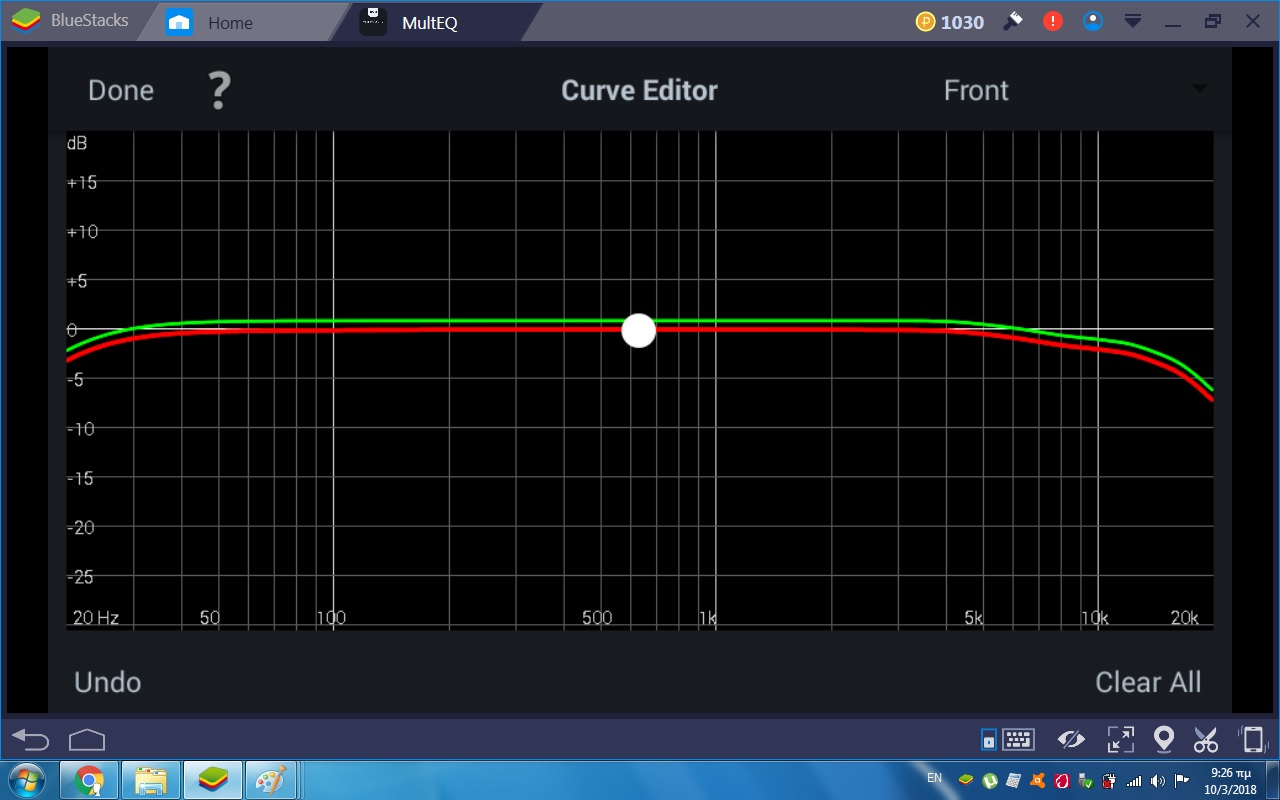Screen dimensions: 1280x800
Task: Click Undo below the graph
Action: point(108,682)
